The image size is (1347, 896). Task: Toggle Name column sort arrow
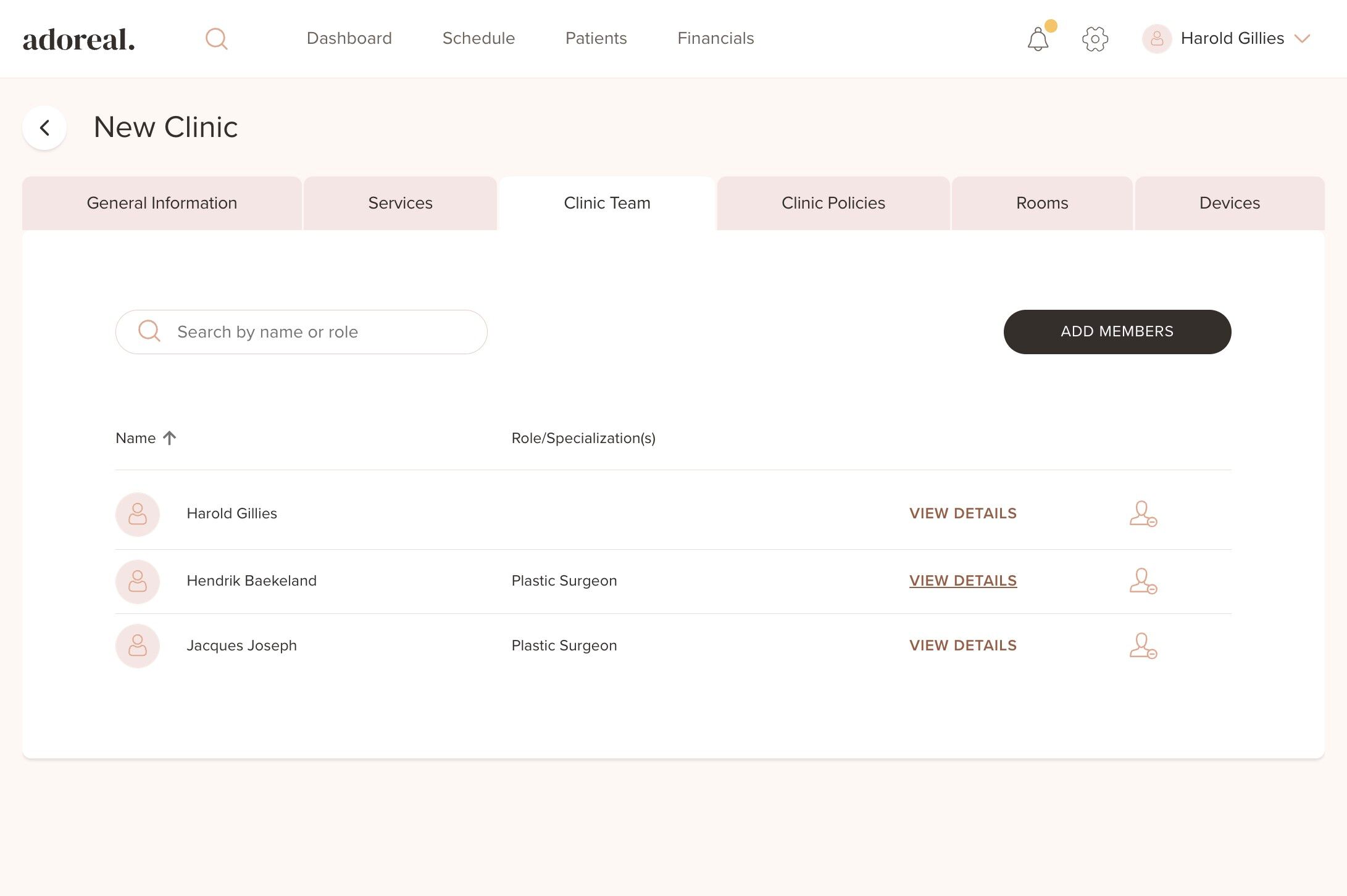click(170, 438)
